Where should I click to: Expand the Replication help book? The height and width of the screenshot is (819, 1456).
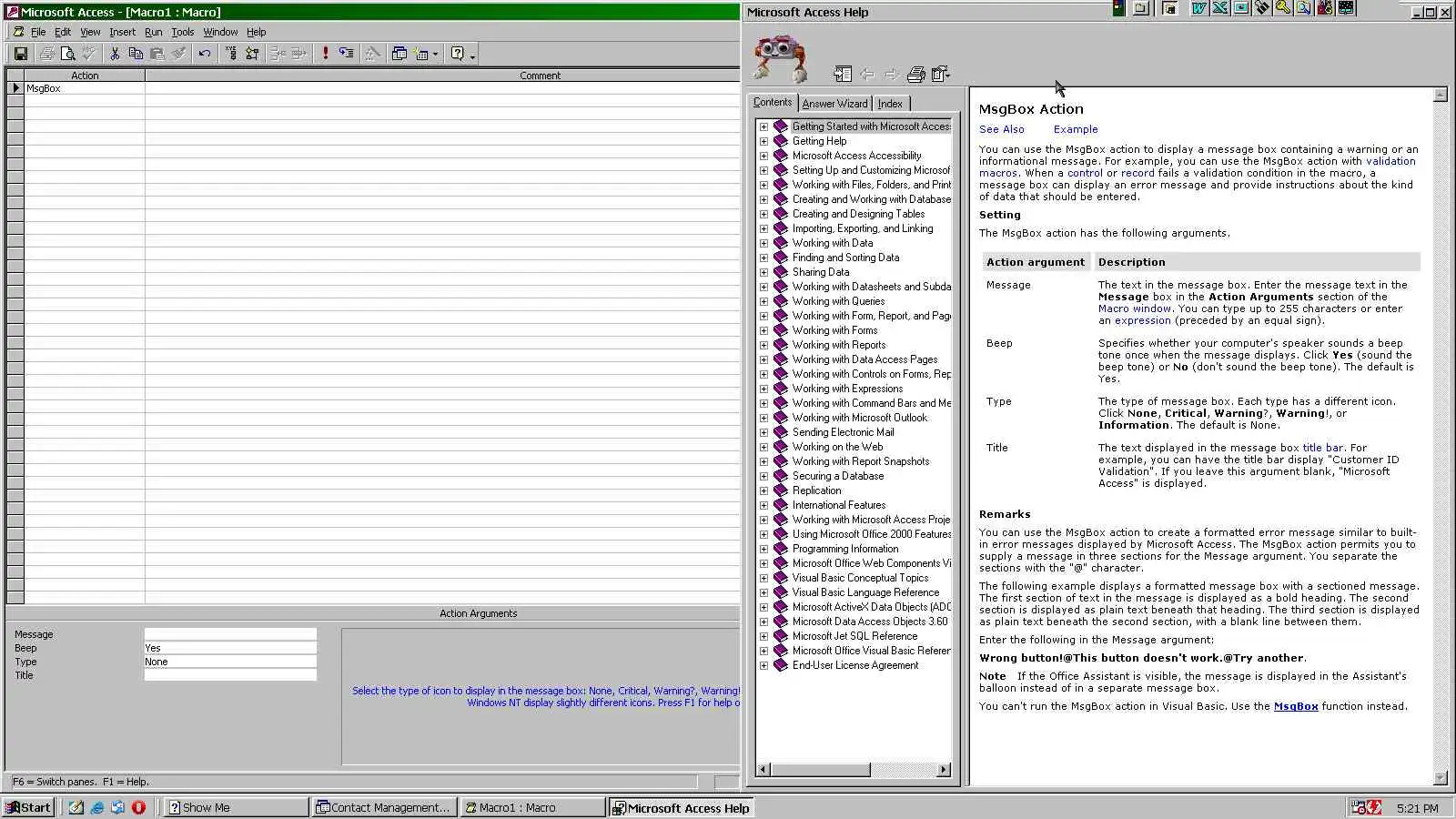[764, 490]
